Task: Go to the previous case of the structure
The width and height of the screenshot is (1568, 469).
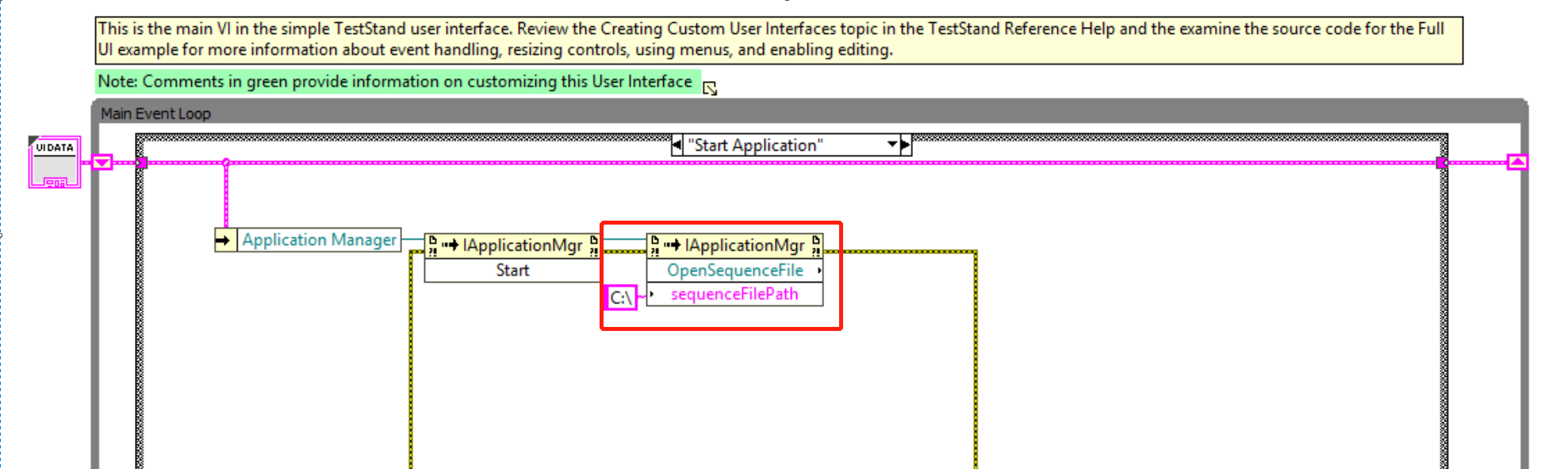Action: [x=677, y=145]
